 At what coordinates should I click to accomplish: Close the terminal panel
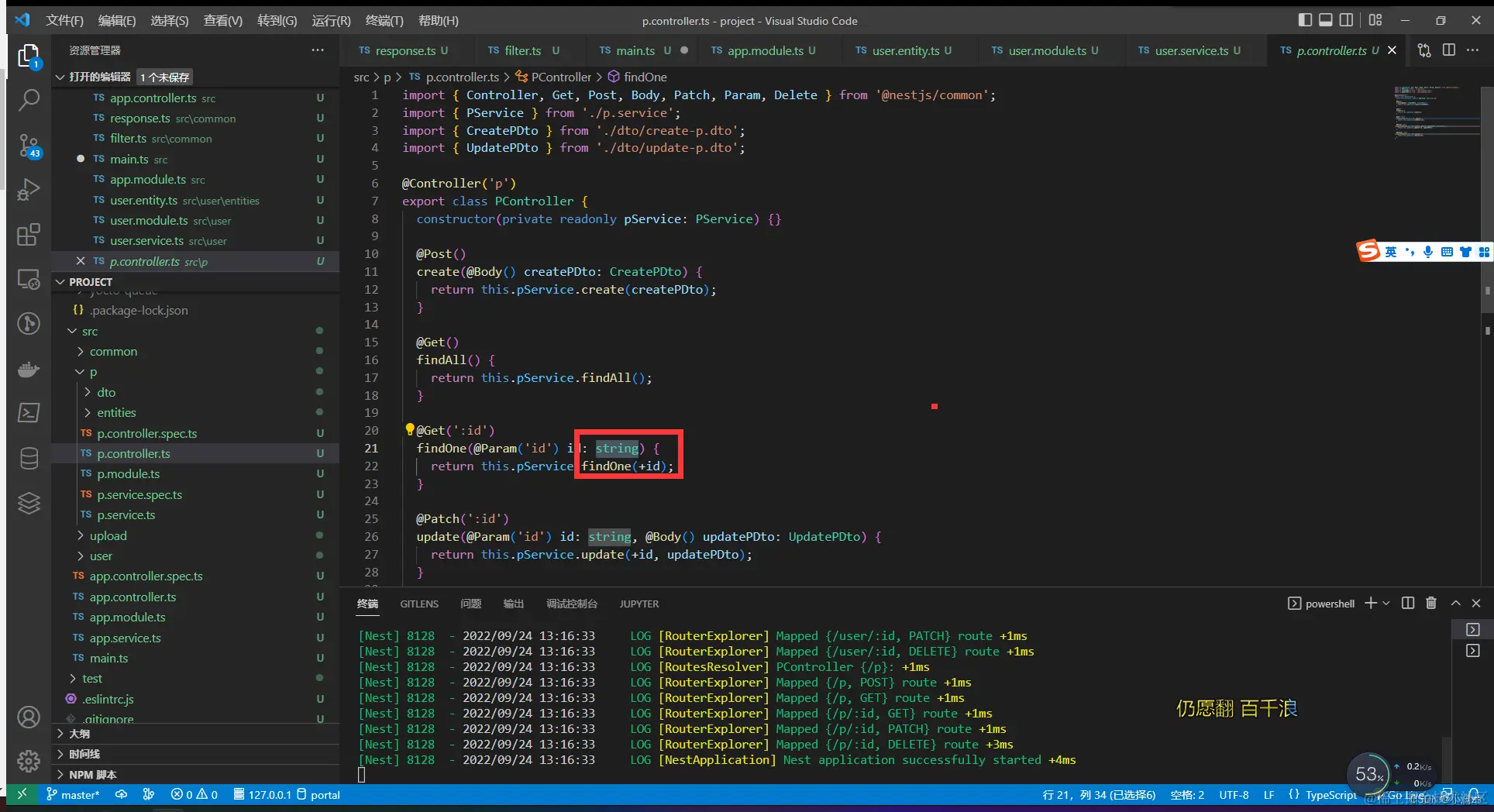pyautogui.click(x=1476, y=603)
